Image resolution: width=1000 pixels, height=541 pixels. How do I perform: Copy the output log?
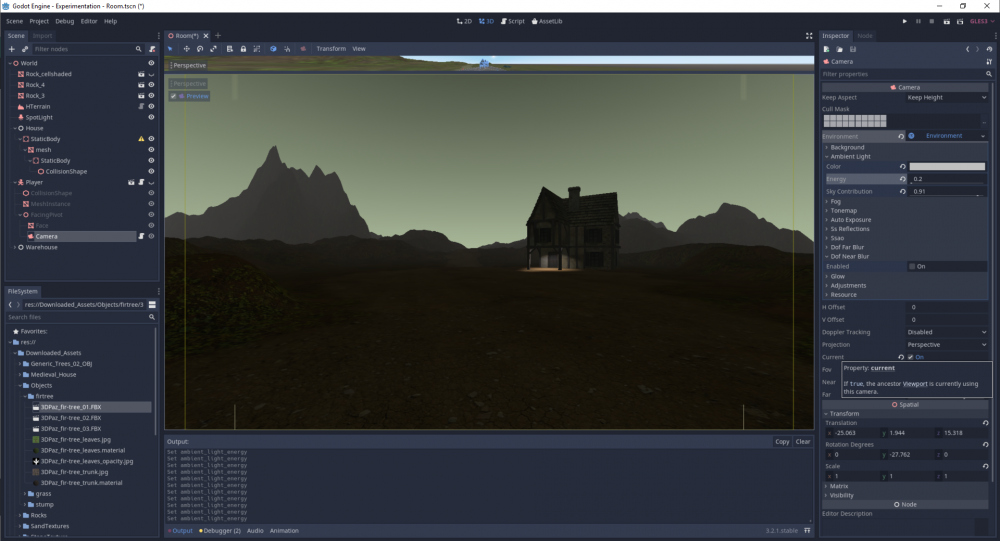click(x=783, y=441)
